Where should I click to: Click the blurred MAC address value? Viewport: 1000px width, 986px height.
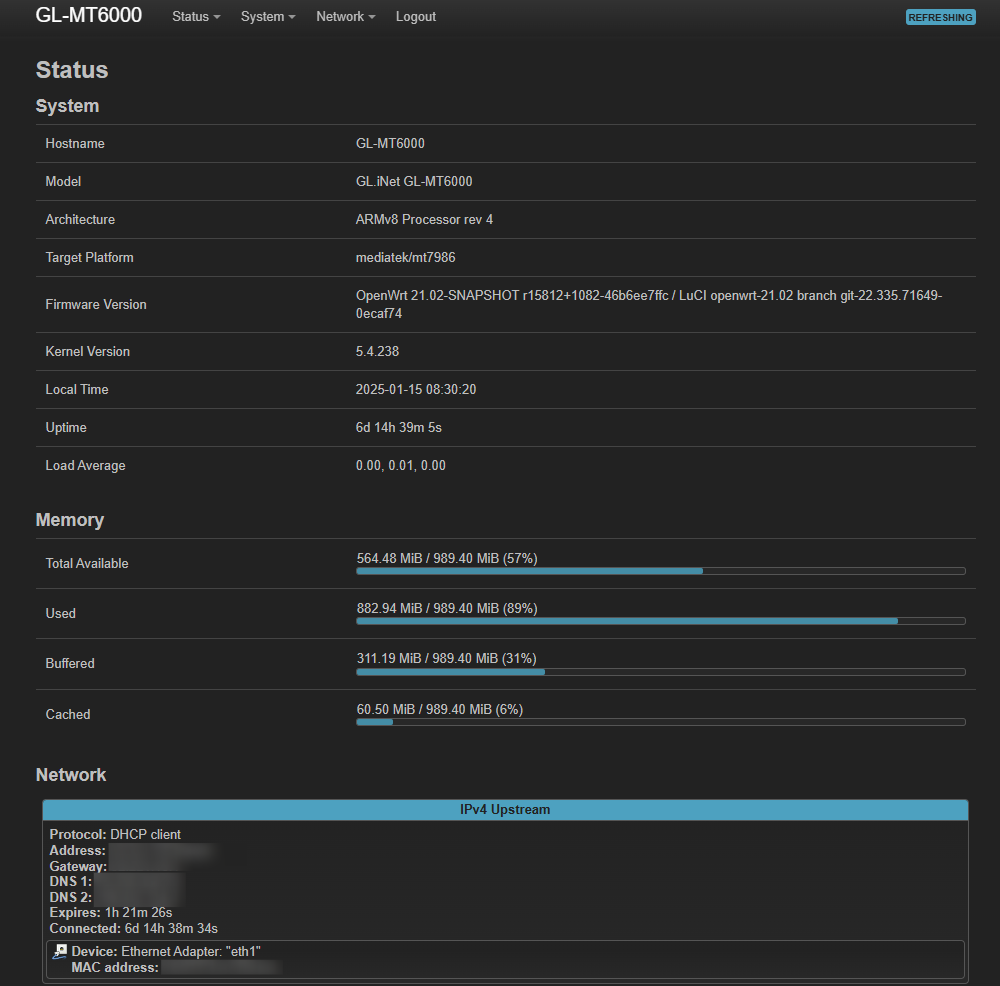tap(221, 968)
